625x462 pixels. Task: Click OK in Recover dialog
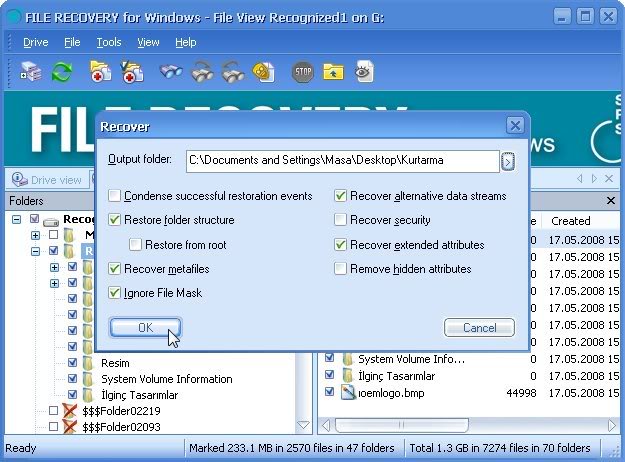point(145,328)
